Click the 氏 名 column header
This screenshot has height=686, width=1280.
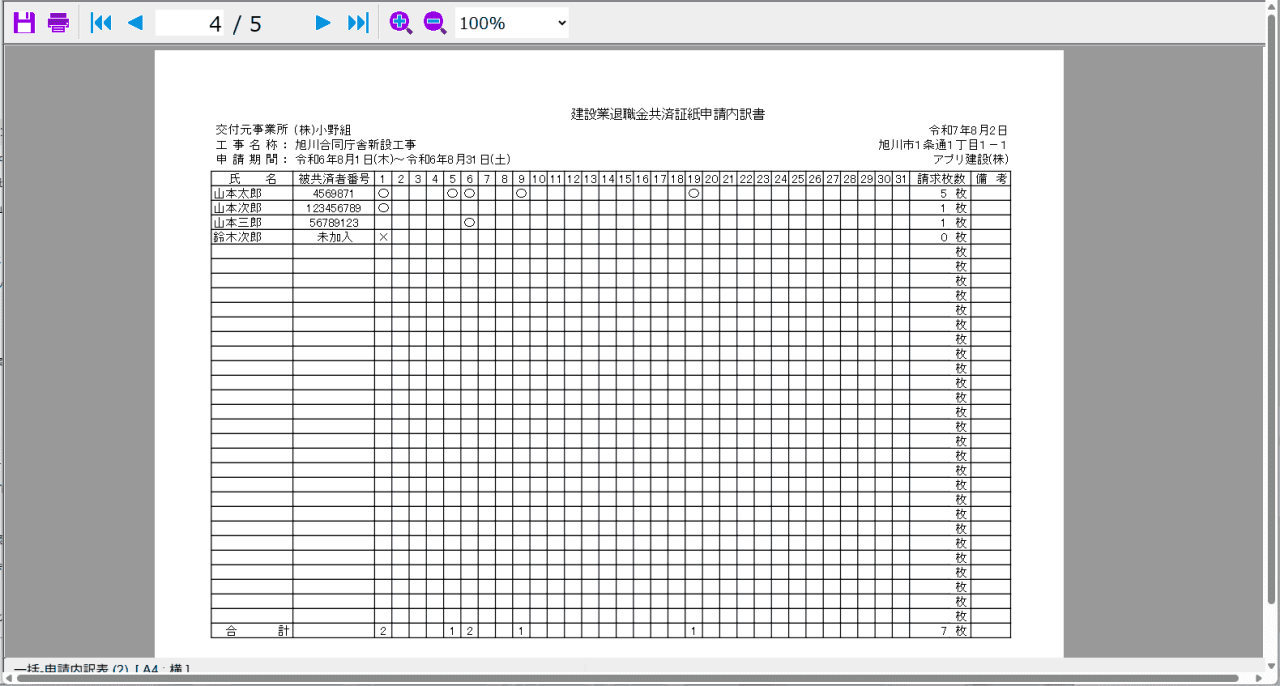pos(251,179)
